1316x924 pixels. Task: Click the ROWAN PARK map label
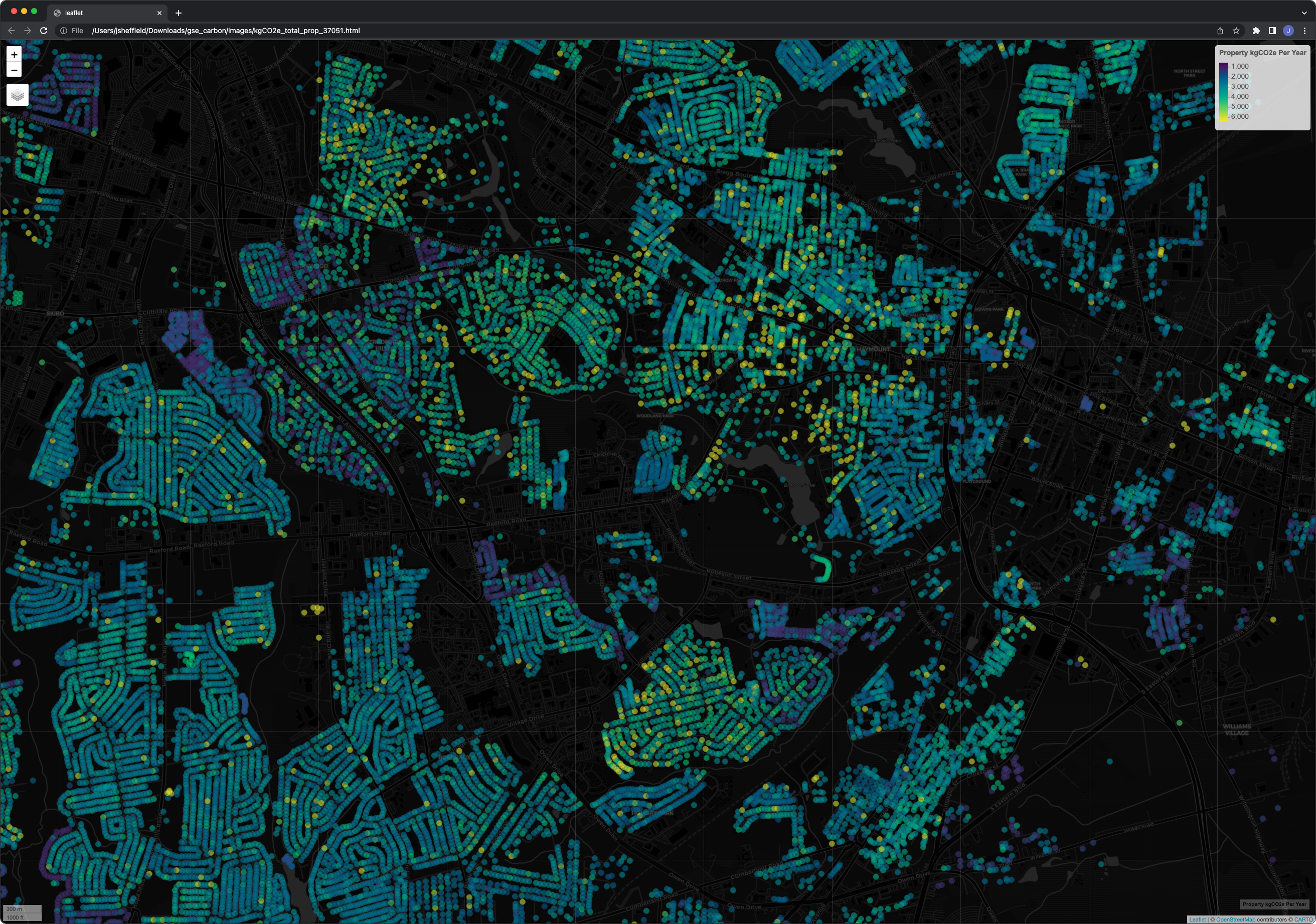[x=990, y=309]
